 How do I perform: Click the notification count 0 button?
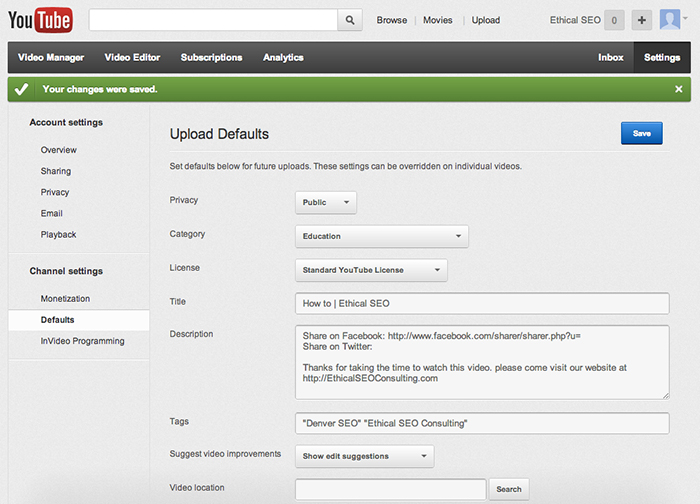pos(614,20)
